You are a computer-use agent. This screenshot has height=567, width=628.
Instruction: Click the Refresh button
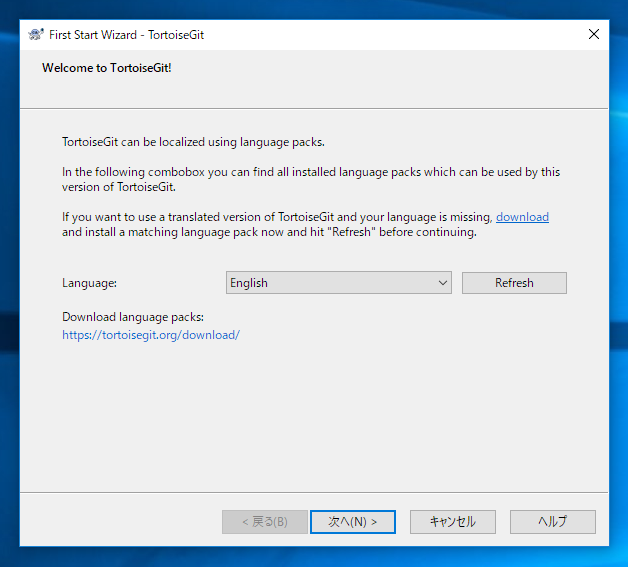514,283
